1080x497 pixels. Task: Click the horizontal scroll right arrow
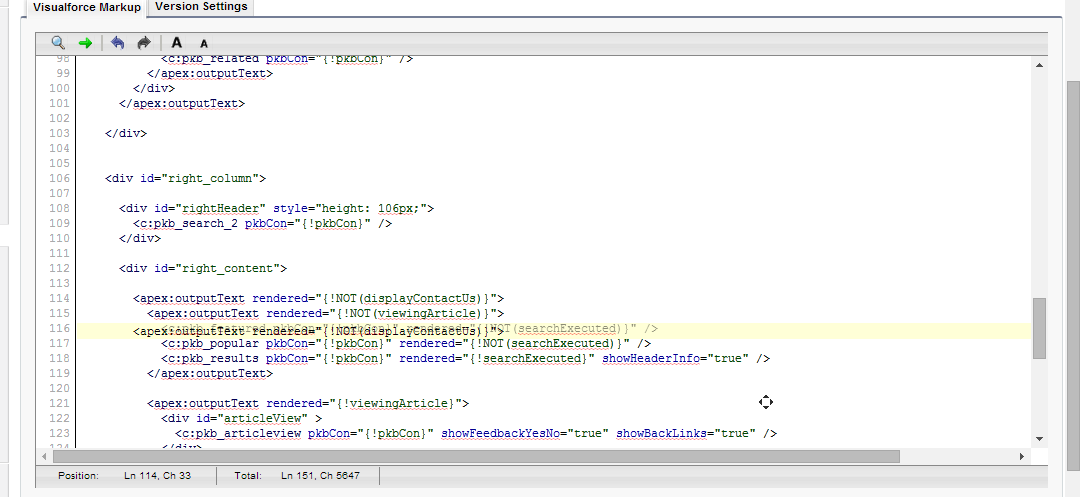pos(1021,456)
